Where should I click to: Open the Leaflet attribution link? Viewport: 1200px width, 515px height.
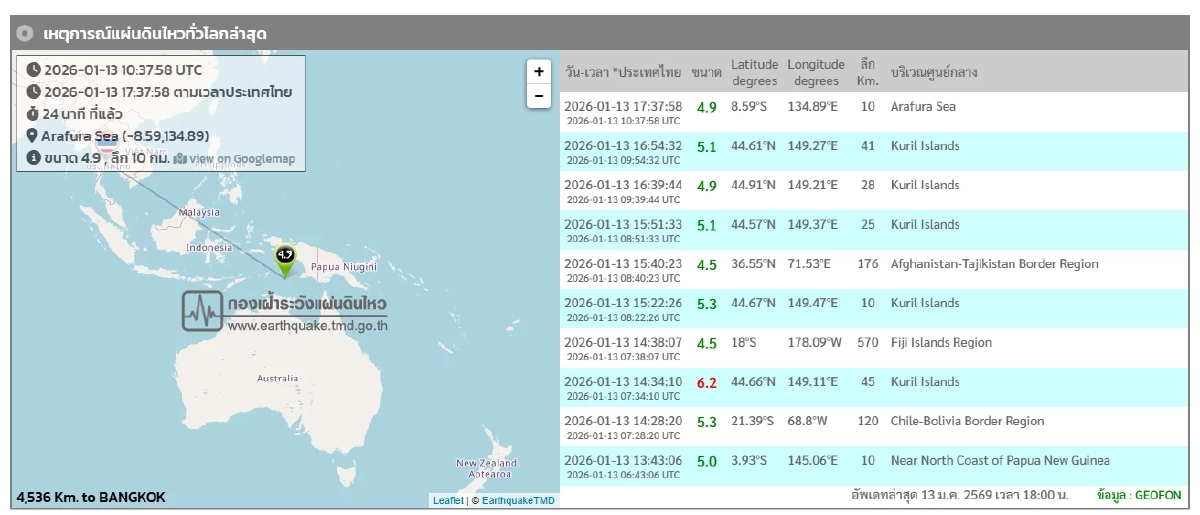pyautogui.click(x=448, y=500)
